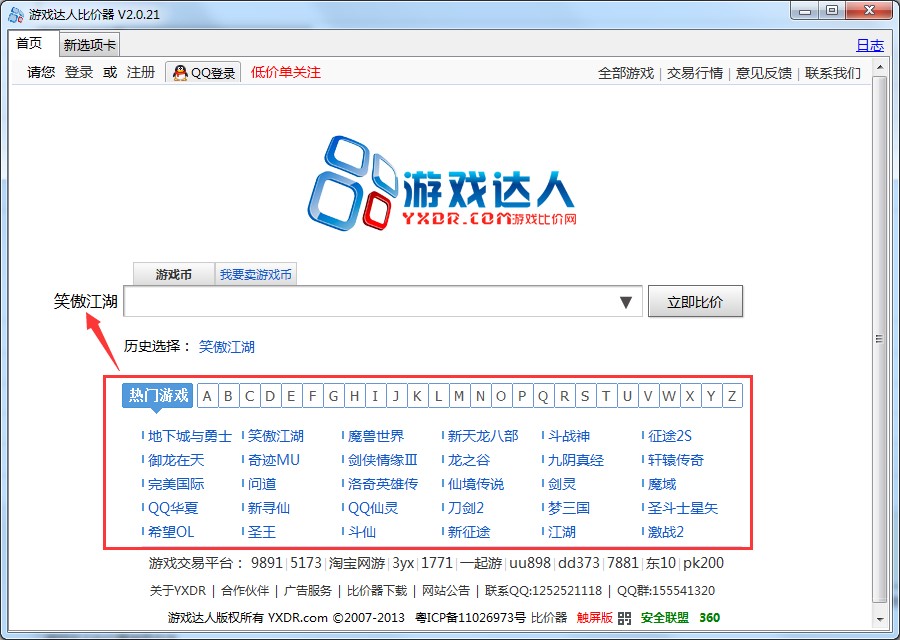The image size is (900, 640).
Task: Choose the game 剑侠情缘Ⅲ
Action: (x=382, y=460)
